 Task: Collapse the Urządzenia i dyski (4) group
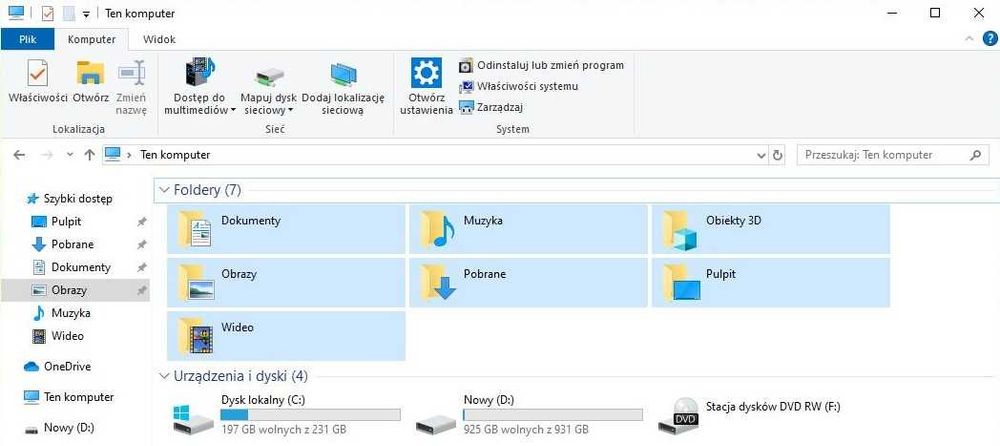point(165,376)
